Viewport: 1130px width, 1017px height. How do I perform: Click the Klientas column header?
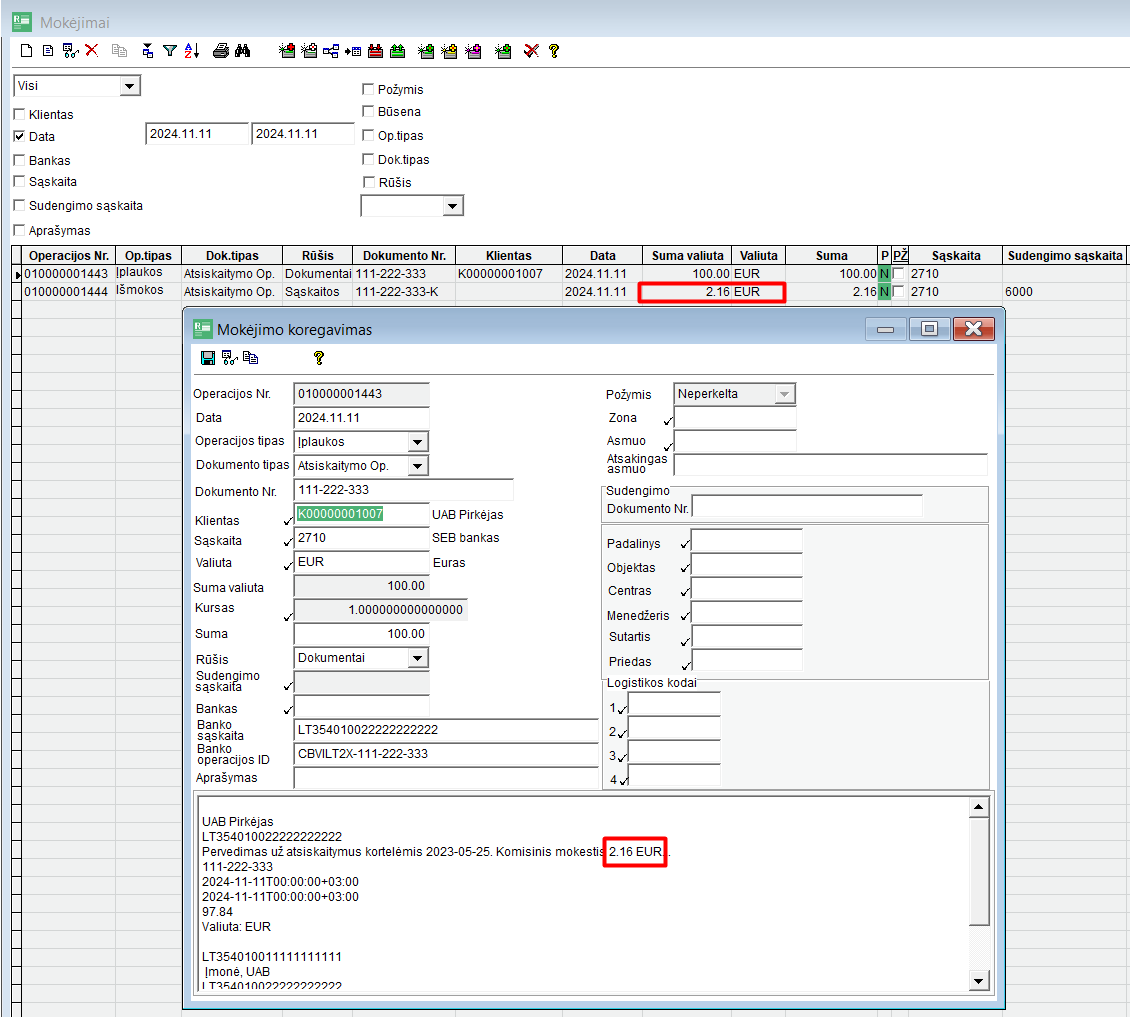pos(508,256)
